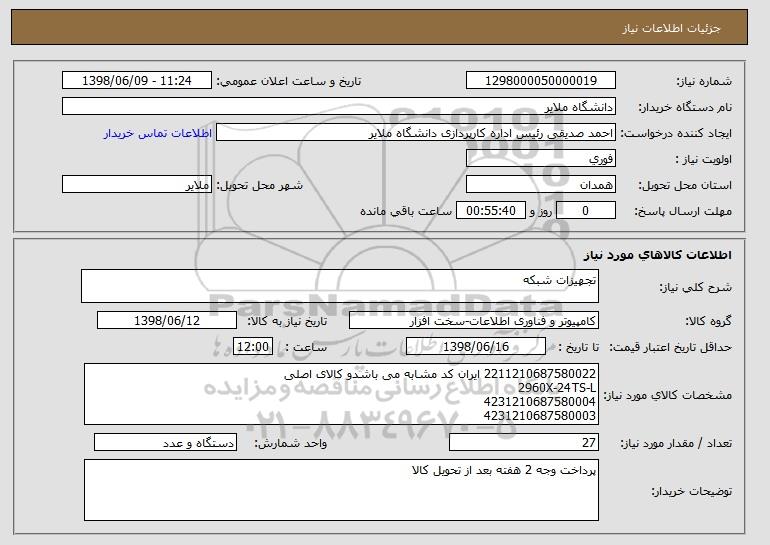Click the unit field دستگاه و عدد

pos(165,442)
